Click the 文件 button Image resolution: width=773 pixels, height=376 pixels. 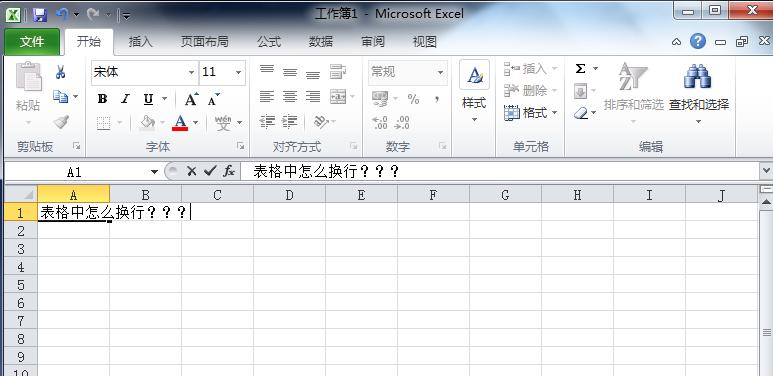tap(32, 42)
